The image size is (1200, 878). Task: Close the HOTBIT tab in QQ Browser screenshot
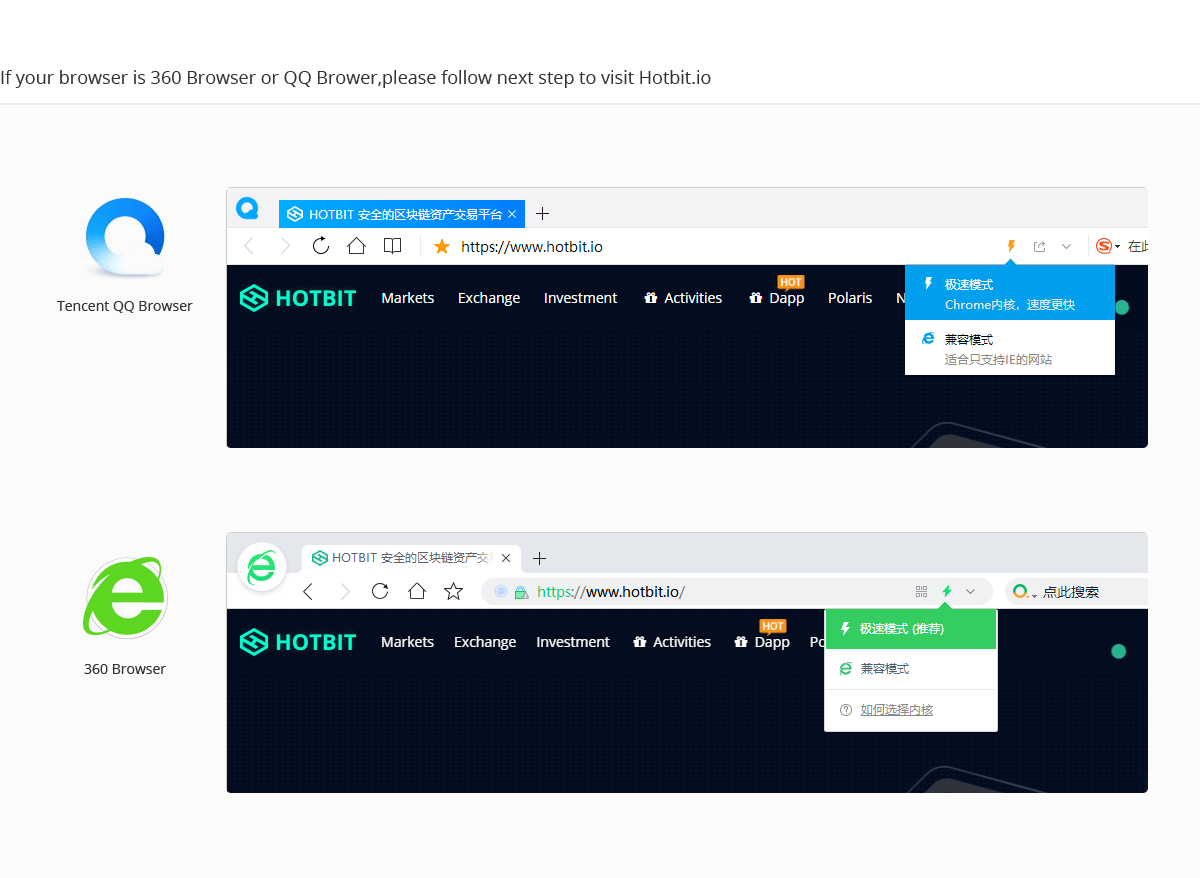tap(512, 214)
